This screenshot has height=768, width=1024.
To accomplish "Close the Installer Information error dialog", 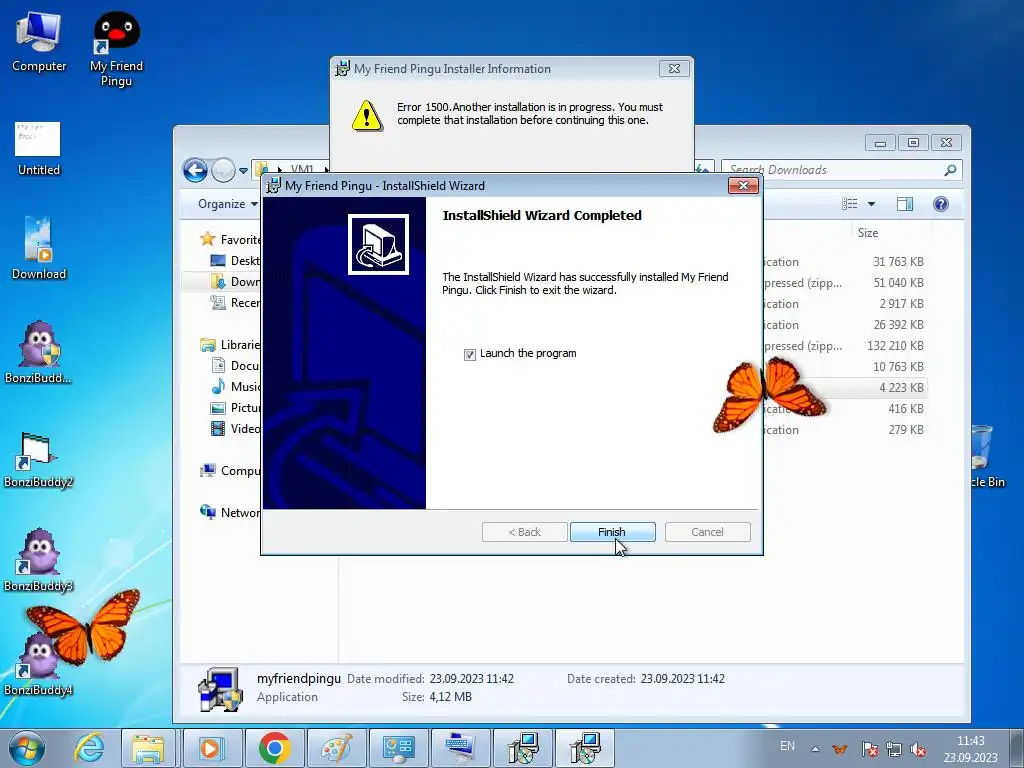I will (674, 68).
